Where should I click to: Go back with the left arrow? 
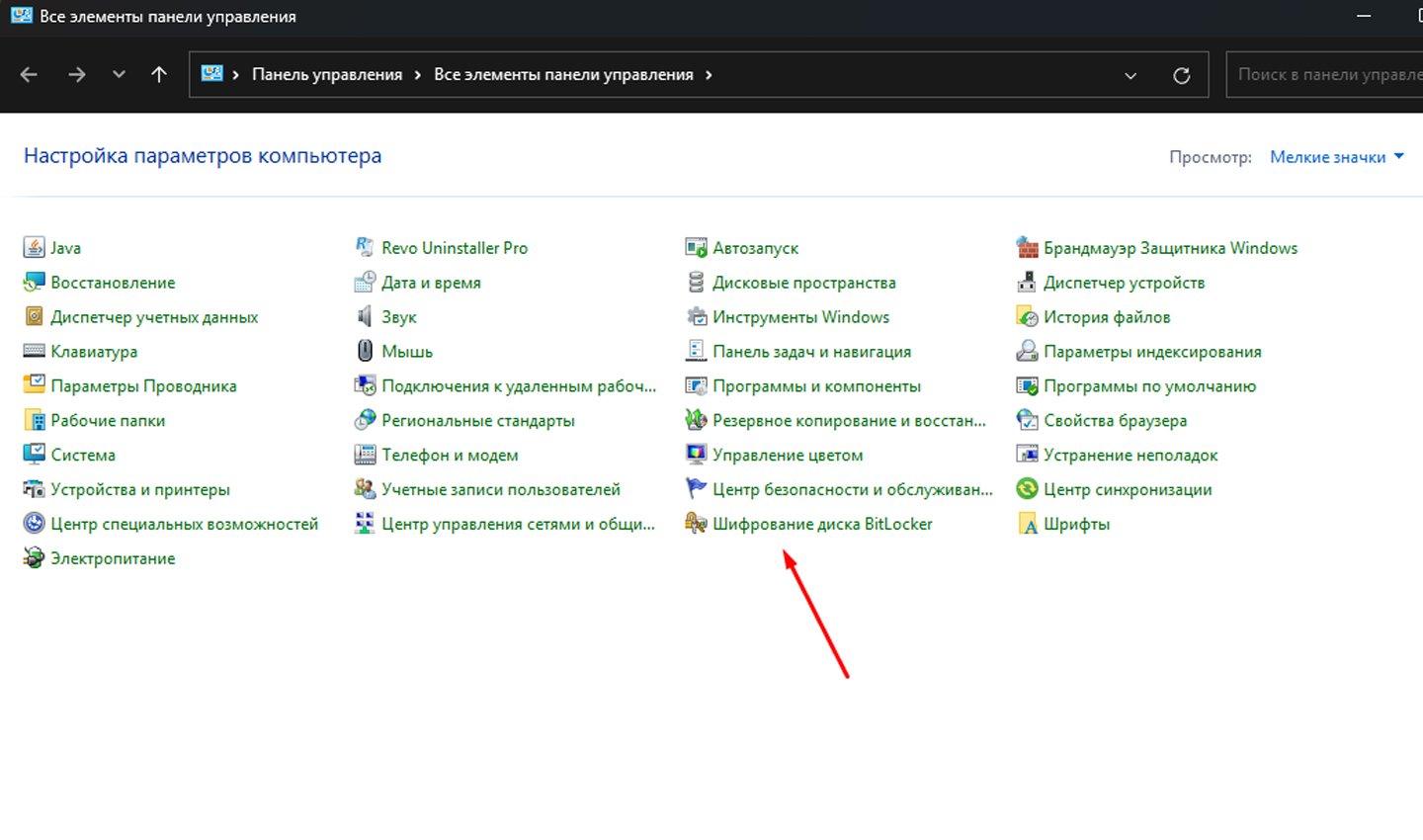(x=29, y=75)
